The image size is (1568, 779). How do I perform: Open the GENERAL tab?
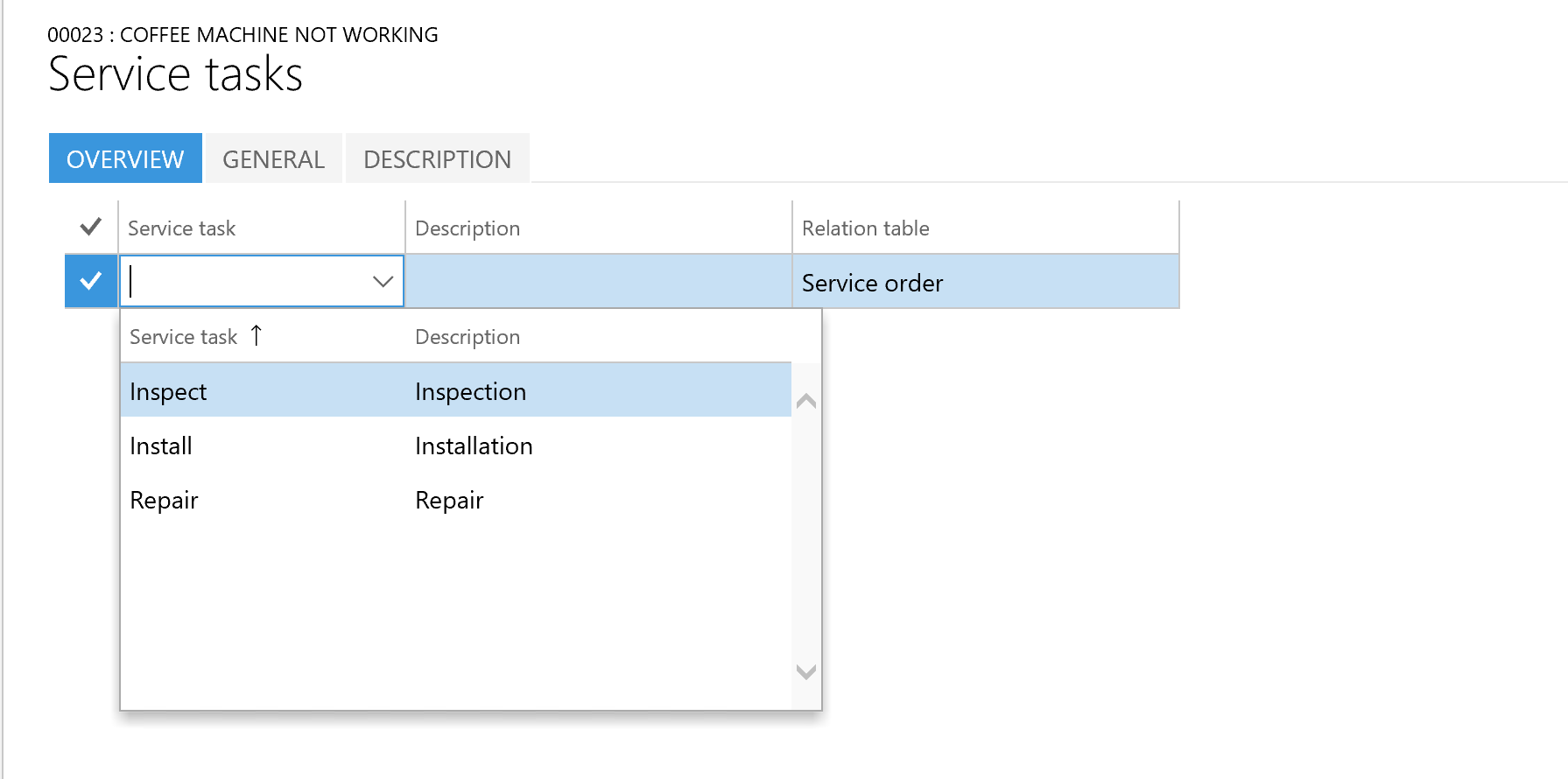[273, 158]
